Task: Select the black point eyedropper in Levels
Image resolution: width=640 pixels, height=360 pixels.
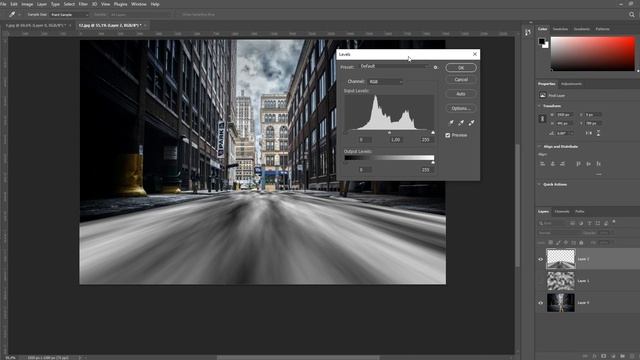Action: pyautogui.click(x=451, y=122)
